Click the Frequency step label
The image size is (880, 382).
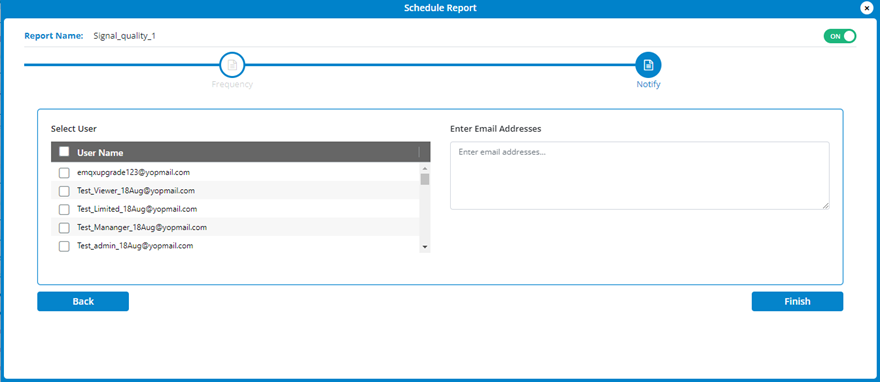coord(232,85)
